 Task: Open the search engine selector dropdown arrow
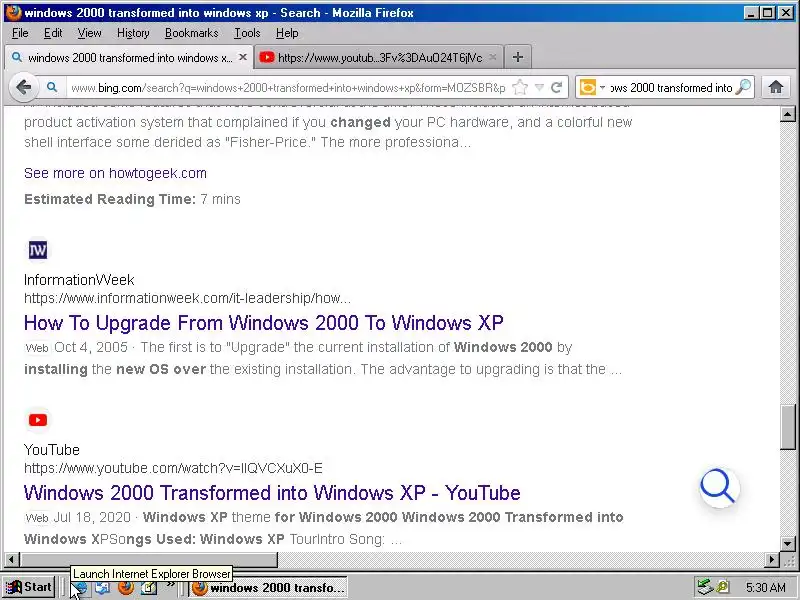(x=603, y=88)
